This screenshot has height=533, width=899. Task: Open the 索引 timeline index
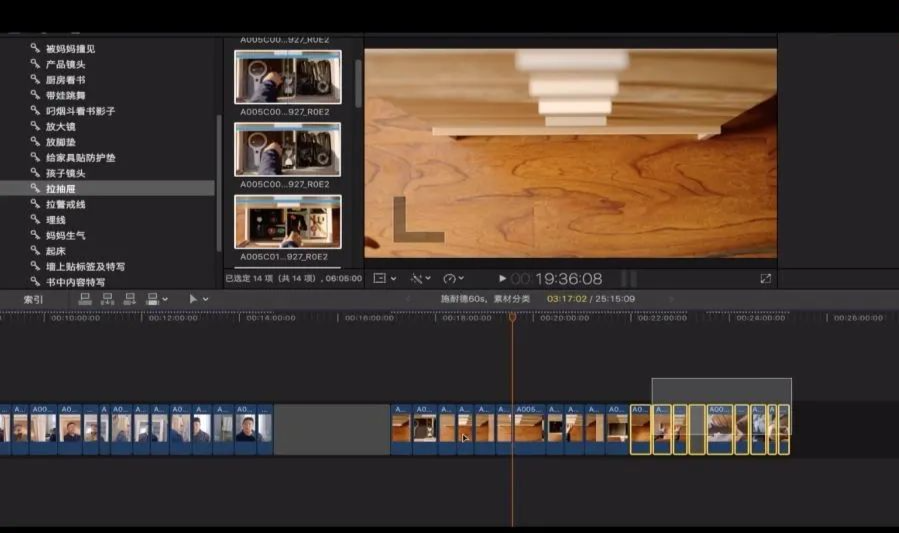tap(34, 299)
